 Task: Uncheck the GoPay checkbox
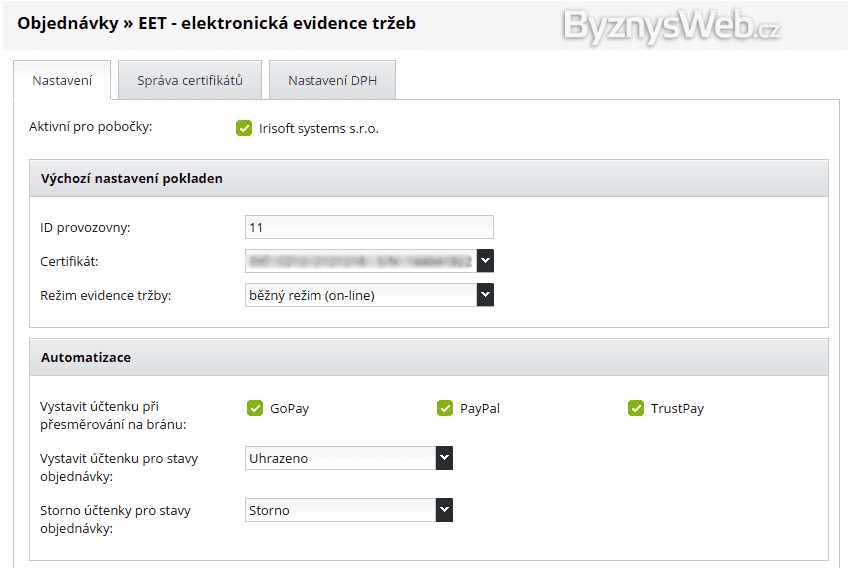coord(255,408)
